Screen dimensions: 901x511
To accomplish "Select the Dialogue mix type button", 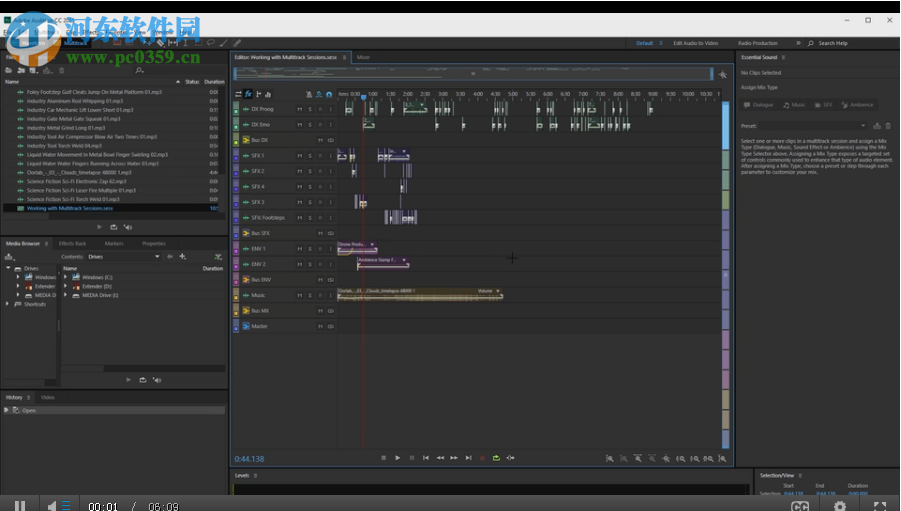I will (760, 104).
